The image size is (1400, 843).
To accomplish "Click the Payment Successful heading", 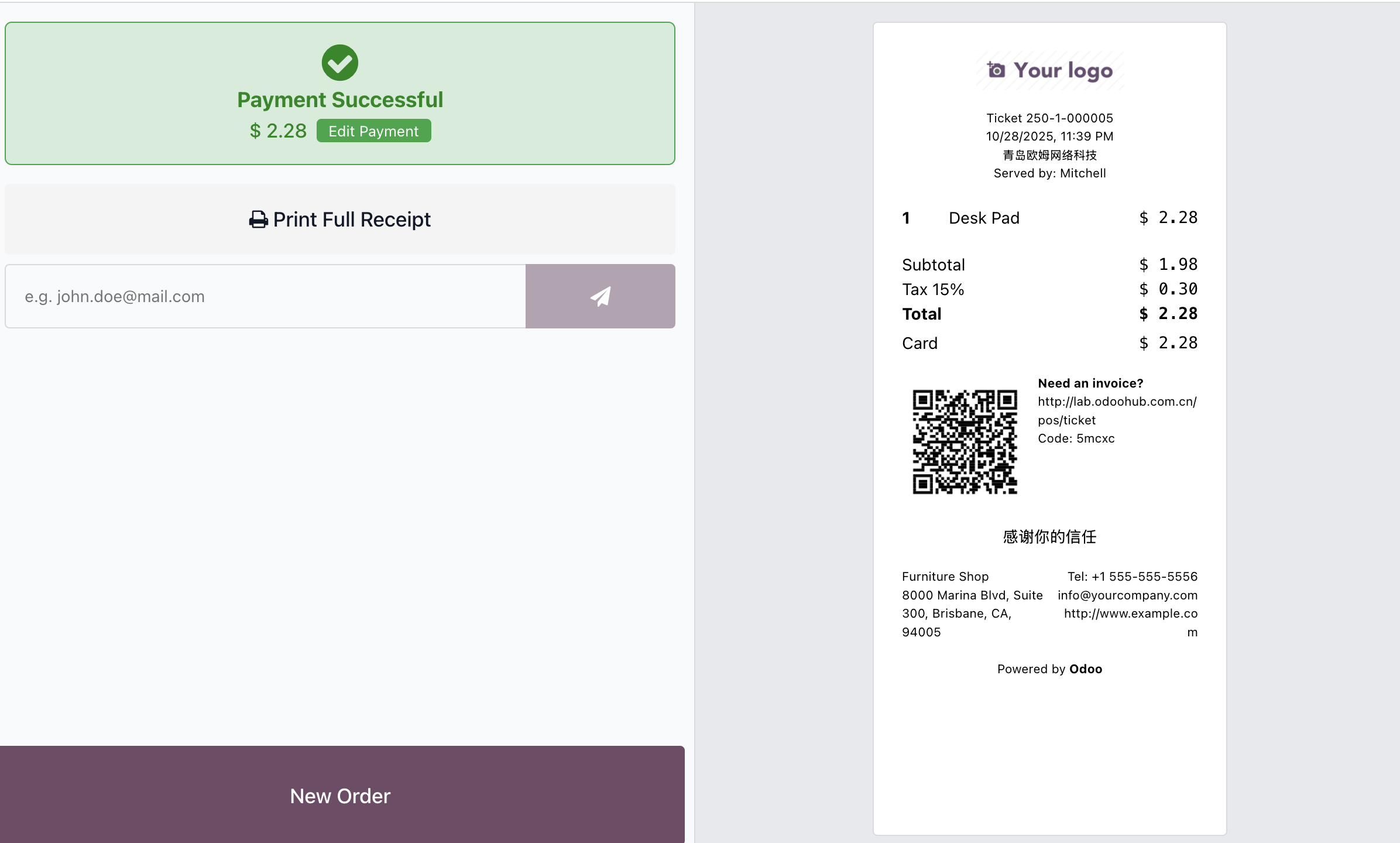I will tap(340, 100).
